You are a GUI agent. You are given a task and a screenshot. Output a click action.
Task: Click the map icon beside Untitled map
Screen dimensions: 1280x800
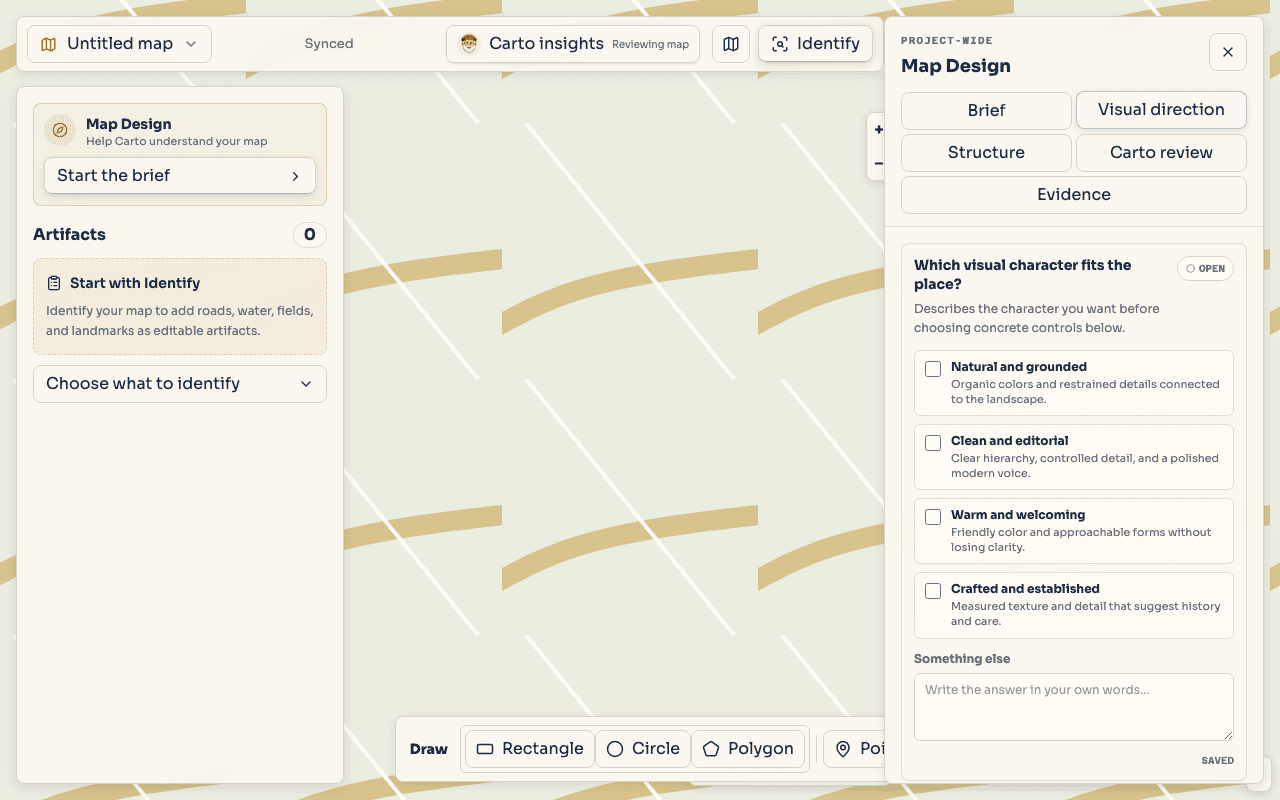tap(49, 44)
